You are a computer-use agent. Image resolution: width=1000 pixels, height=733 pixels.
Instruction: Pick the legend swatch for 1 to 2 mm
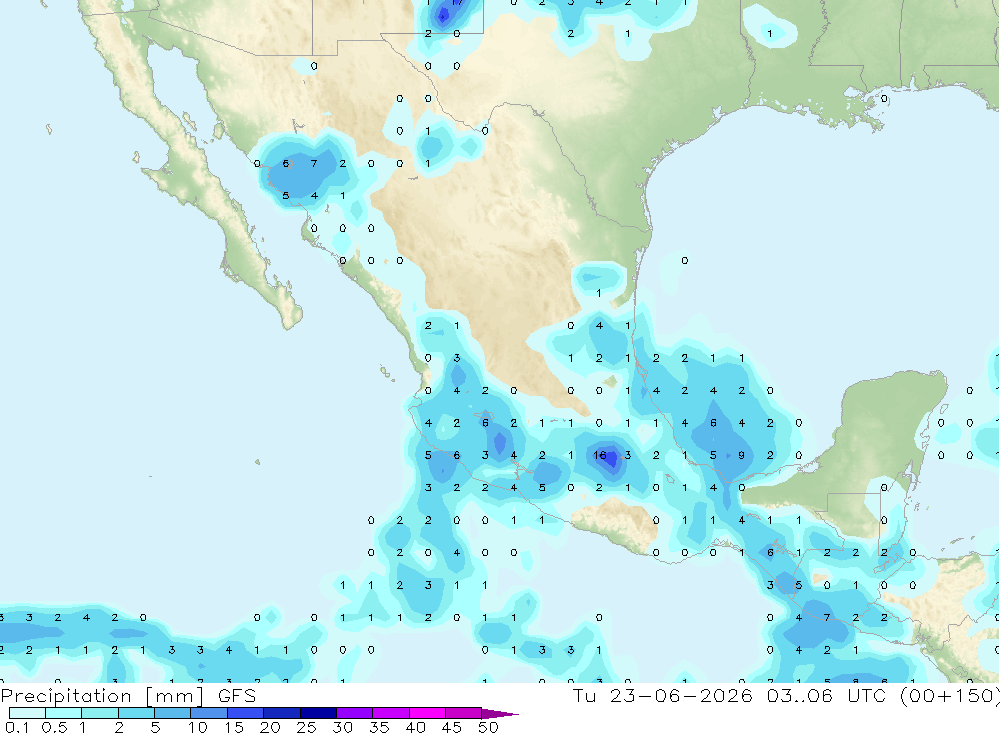coord(100,713)
